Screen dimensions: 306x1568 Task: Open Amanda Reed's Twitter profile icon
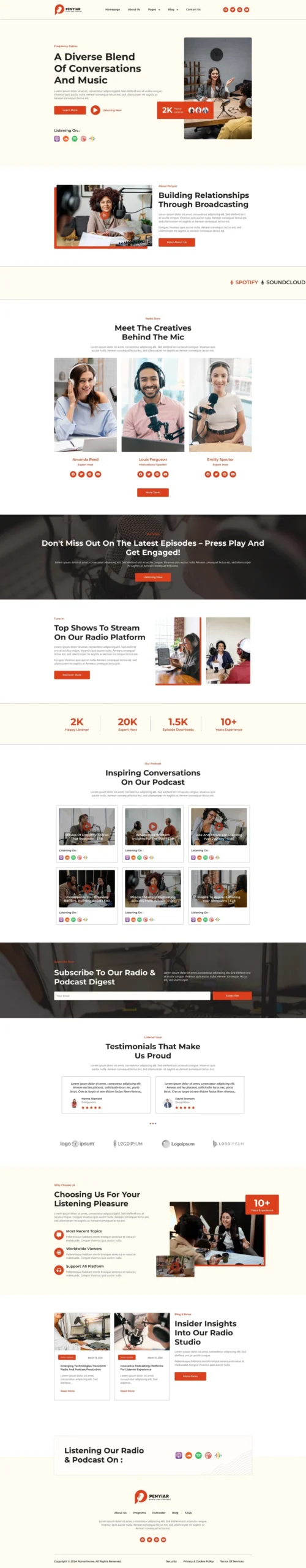81,474
